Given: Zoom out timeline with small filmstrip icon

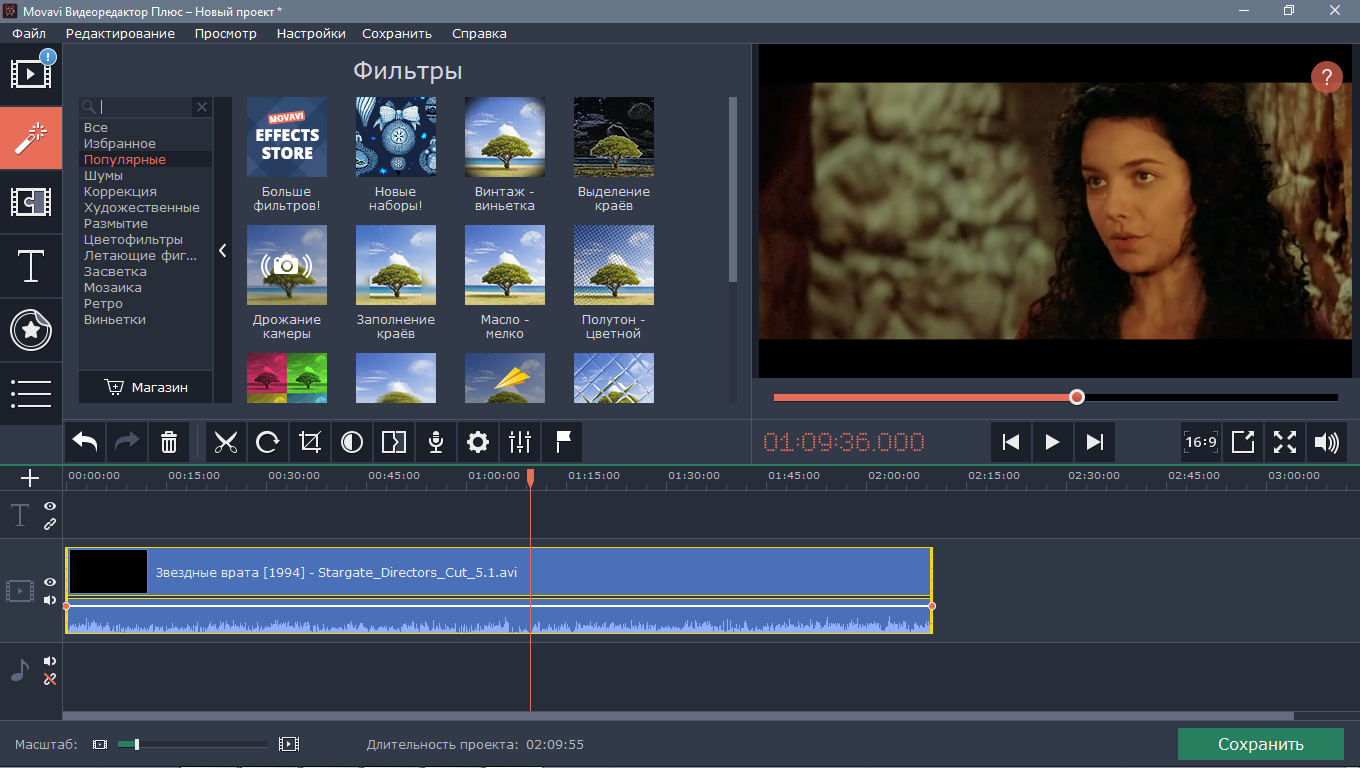Looking at the screenshot, I should (x=99, y=744).
